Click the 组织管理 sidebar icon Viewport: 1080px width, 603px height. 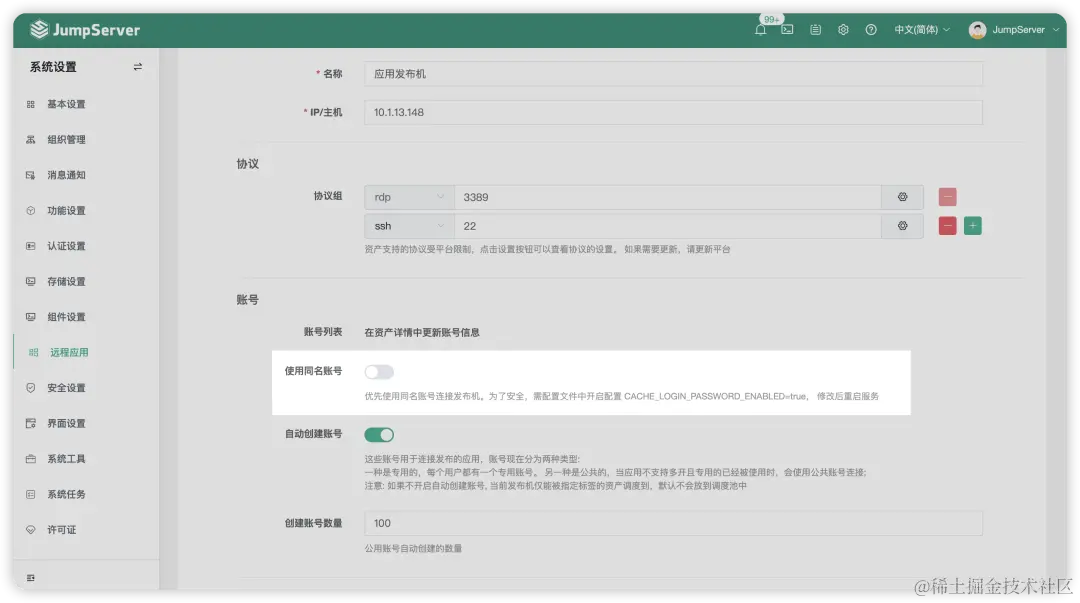pos(30,139)
